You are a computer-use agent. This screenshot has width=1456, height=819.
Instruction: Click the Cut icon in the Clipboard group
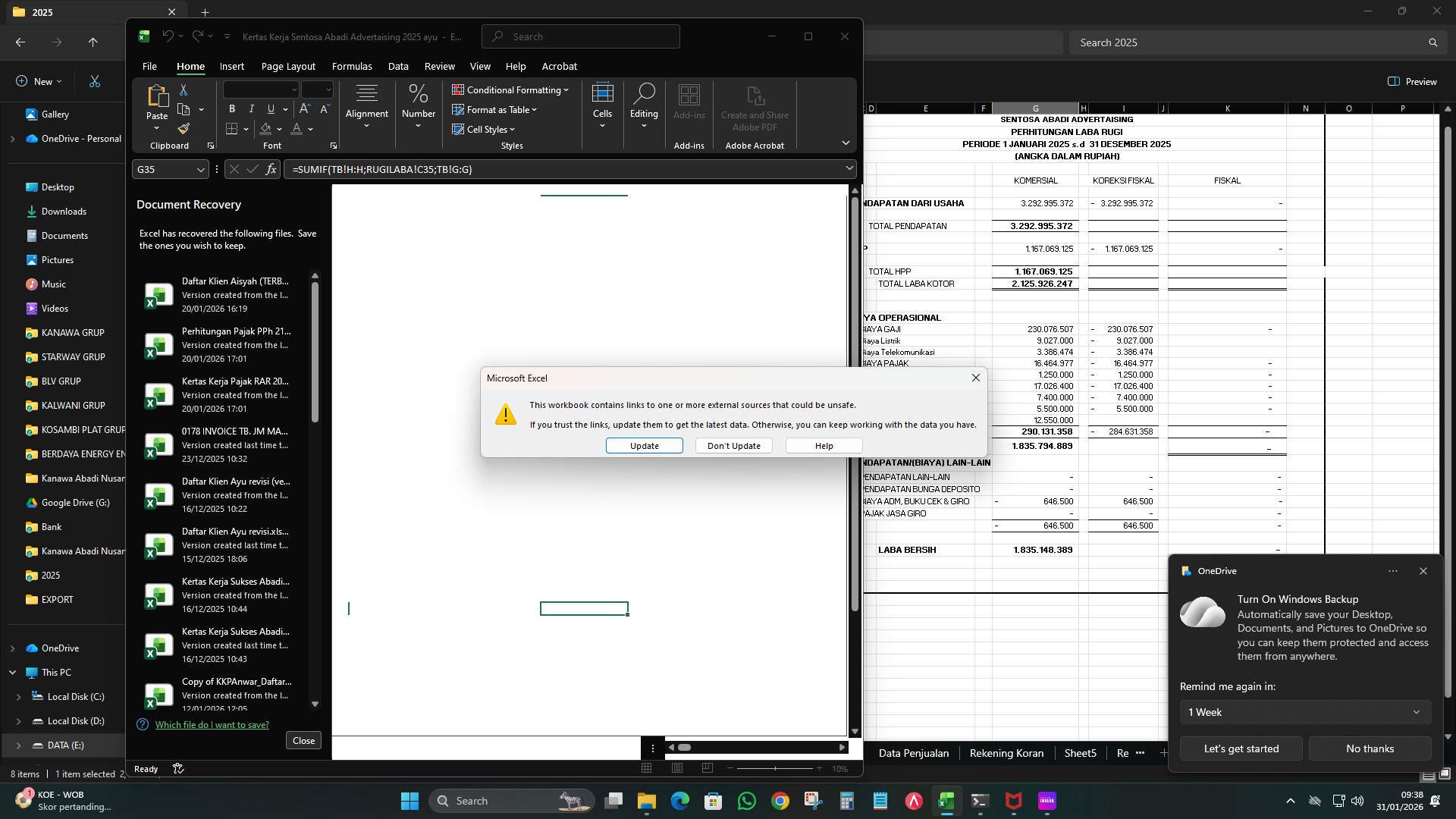point(183,89)
